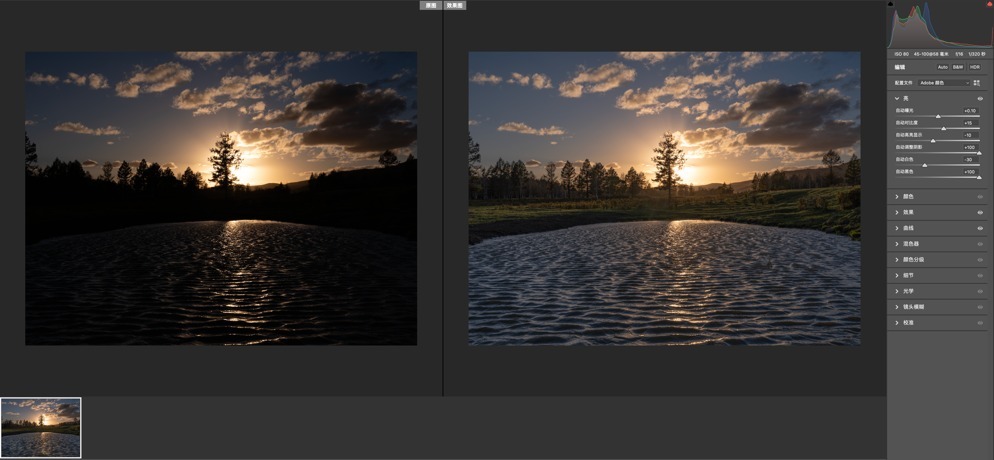Image resolution: width=994 pixels, height=460 pixels.
Task: Switch to the 原图 view tab
Action: 431,5
